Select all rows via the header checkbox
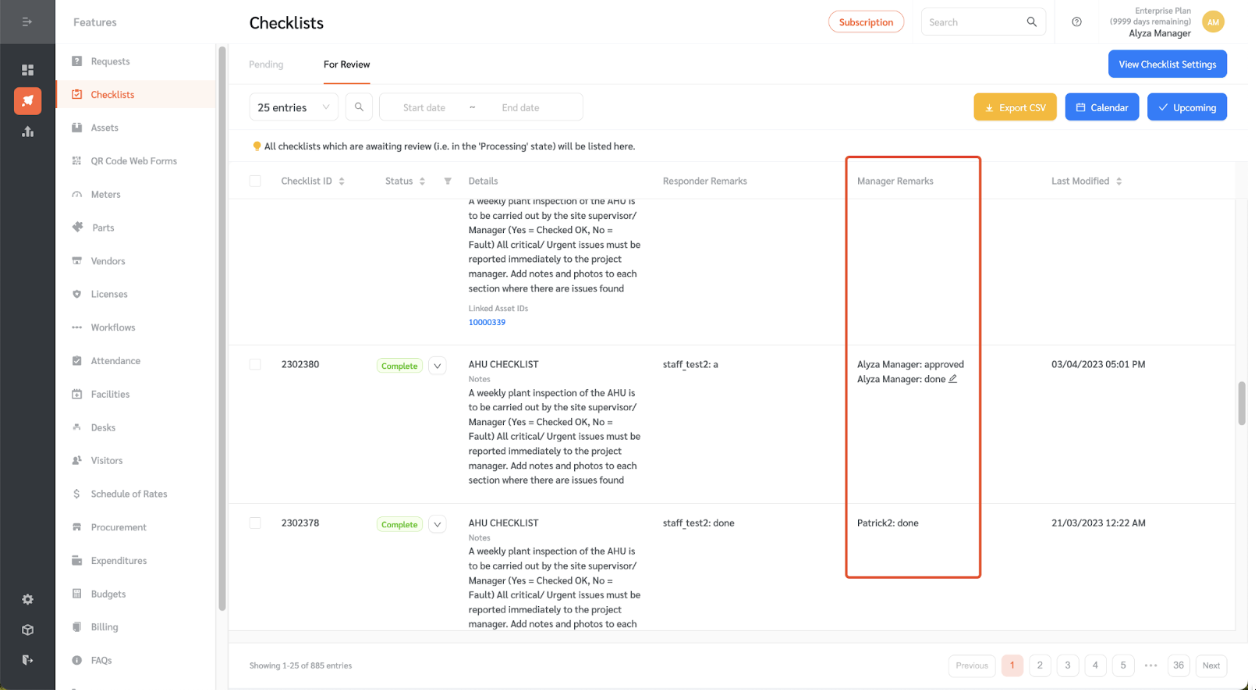Viewport: 1256px width, 690px height. coord(255,181)
